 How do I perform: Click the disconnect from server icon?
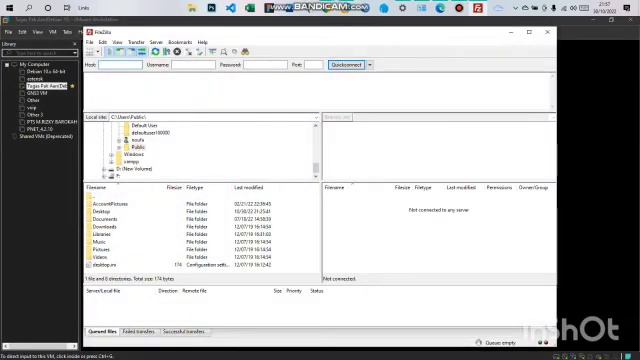click(189, 52)
